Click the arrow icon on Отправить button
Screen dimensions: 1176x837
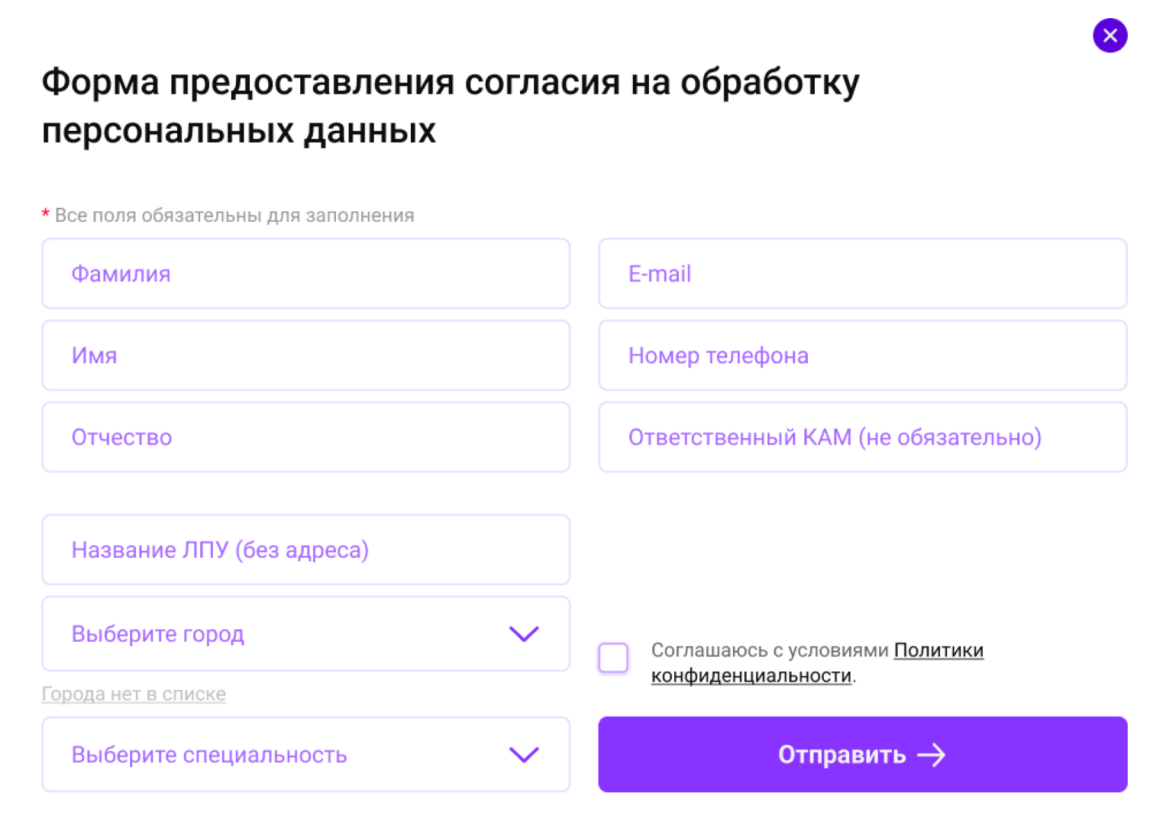pos(931,755)
